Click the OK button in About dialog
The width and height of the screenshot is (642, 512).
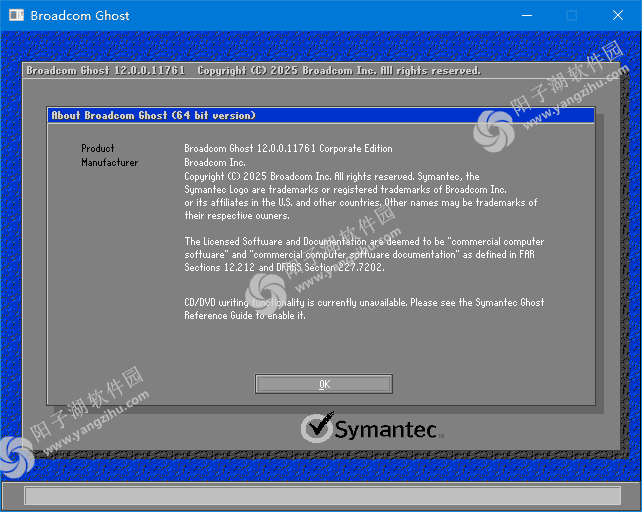point(323,384)
